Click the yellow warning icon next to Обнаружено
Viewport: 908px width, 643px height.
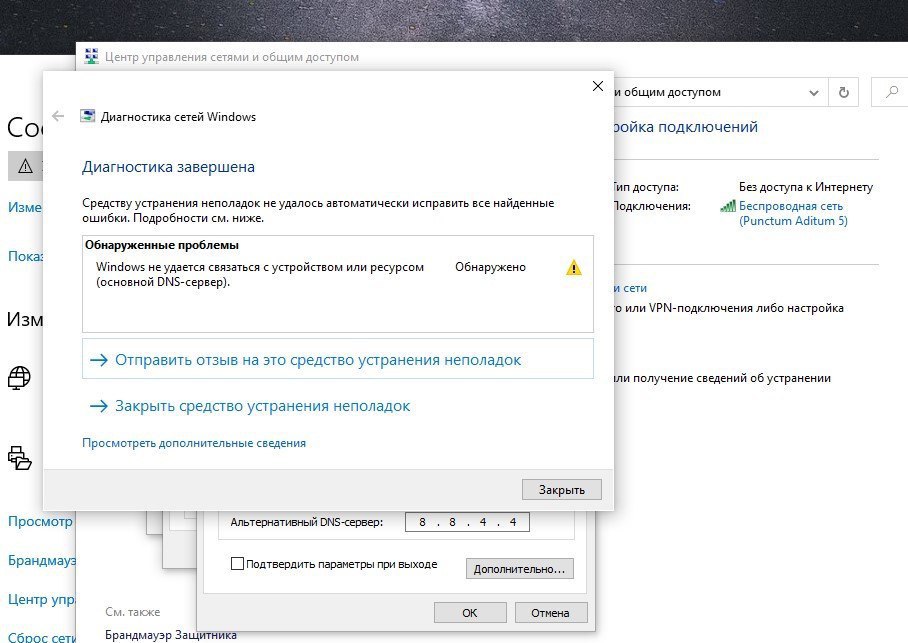click(573, 268)
